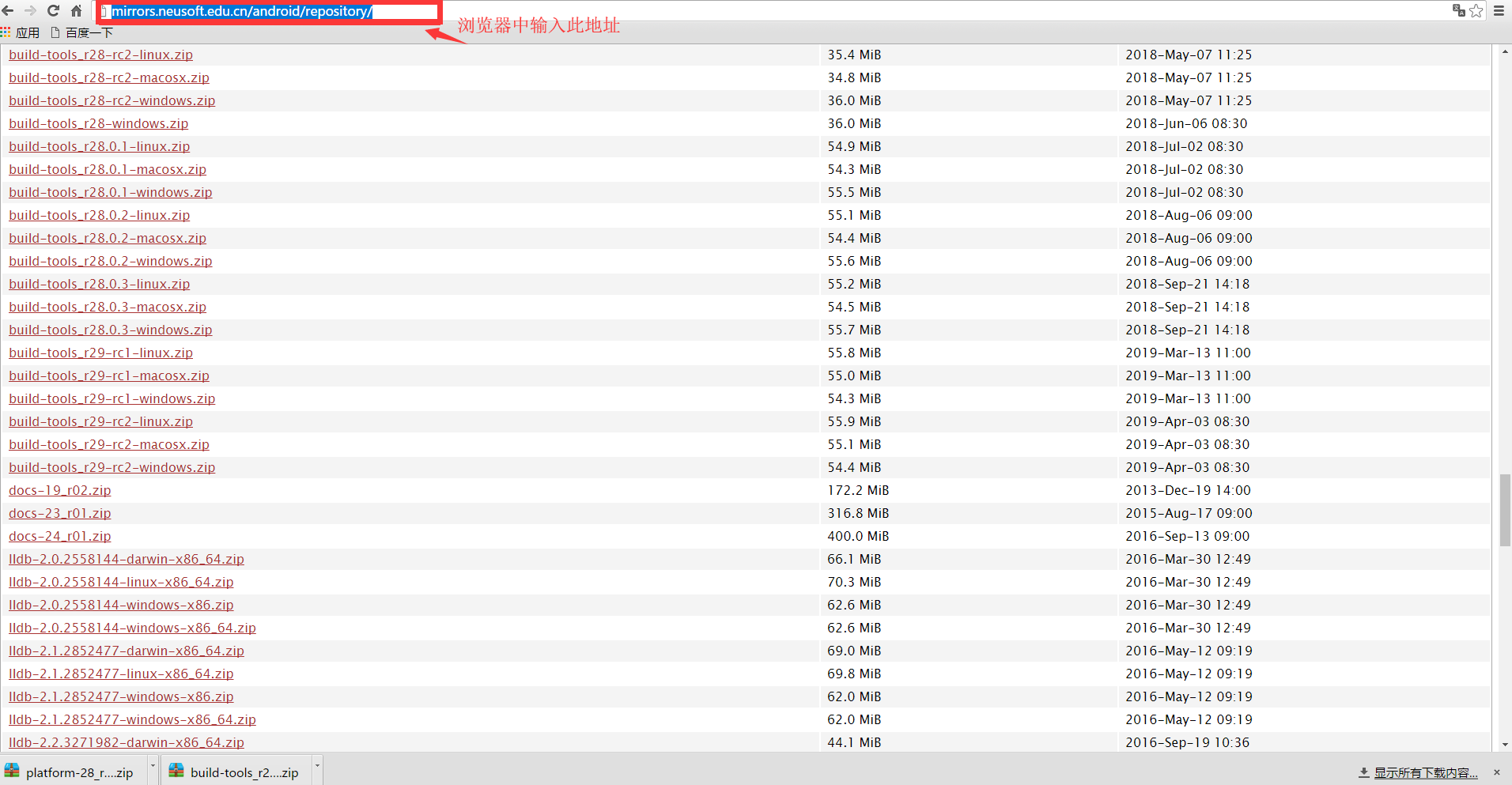Open docs-23_r01.zip link
1512x785 pixels.
[x=59, y=513]
